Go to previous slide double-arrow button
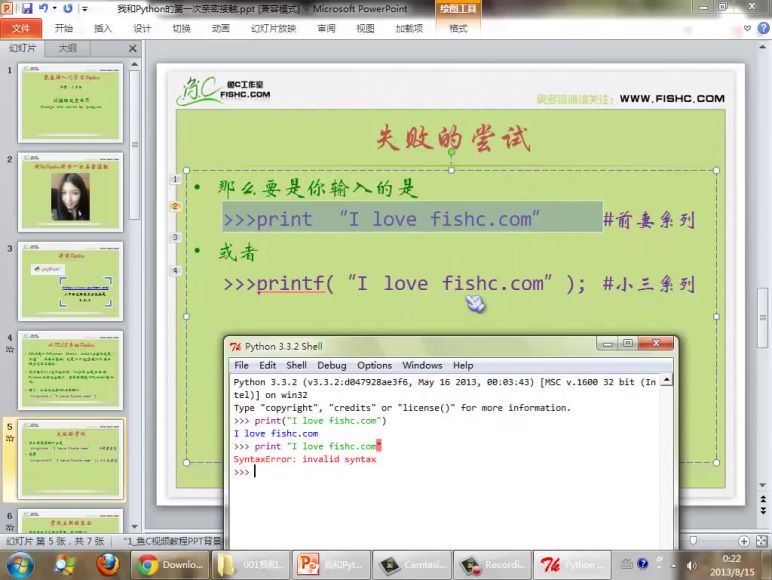 point(763,500)
